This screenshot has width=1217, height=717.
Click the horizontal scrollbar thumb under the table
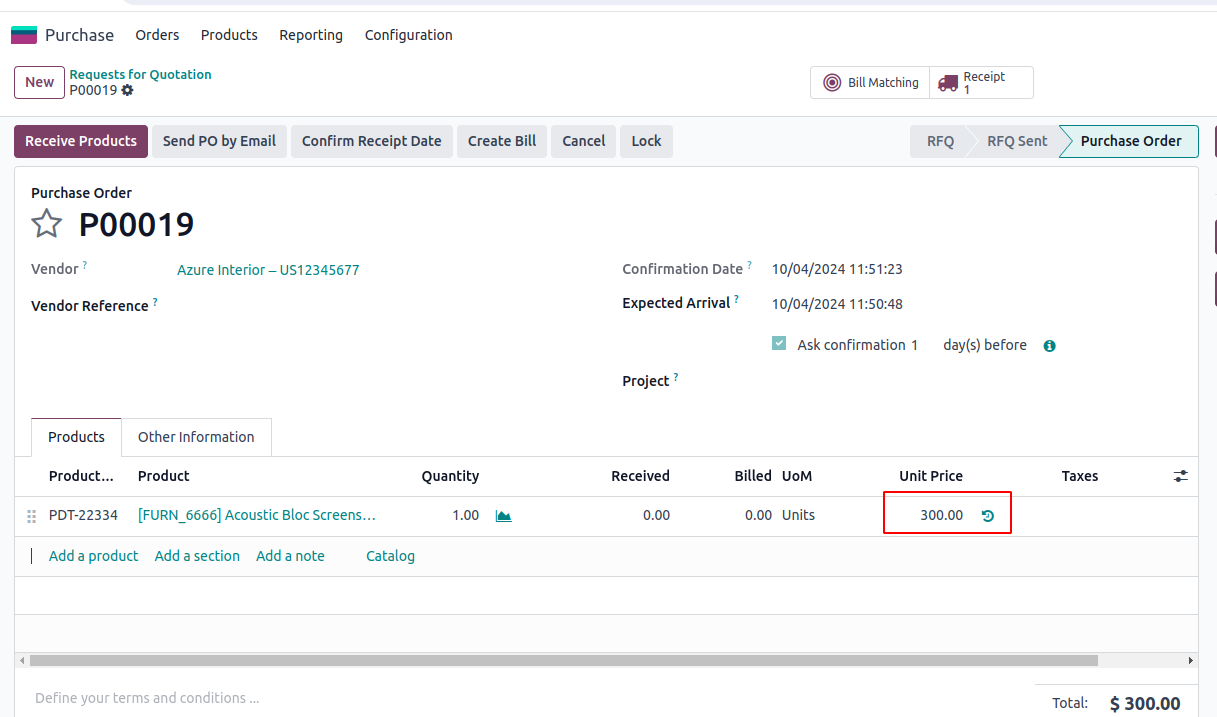coord(564,661)
